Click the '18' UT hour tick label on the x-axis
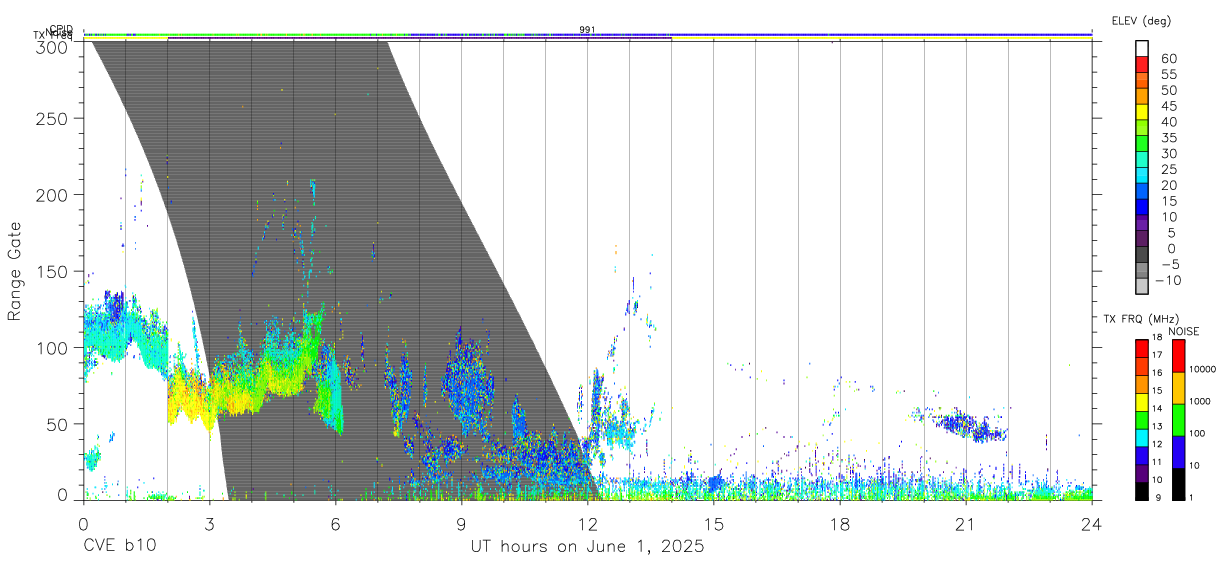1228x567 pixels. [x=840, y=522]
